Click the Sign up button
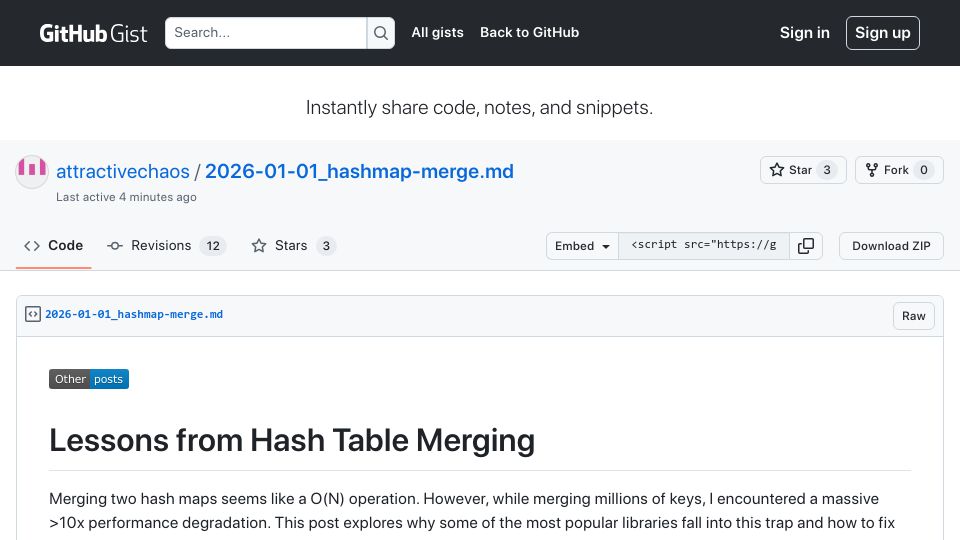Viewport: 960px width, 540px height. [882, 33]
